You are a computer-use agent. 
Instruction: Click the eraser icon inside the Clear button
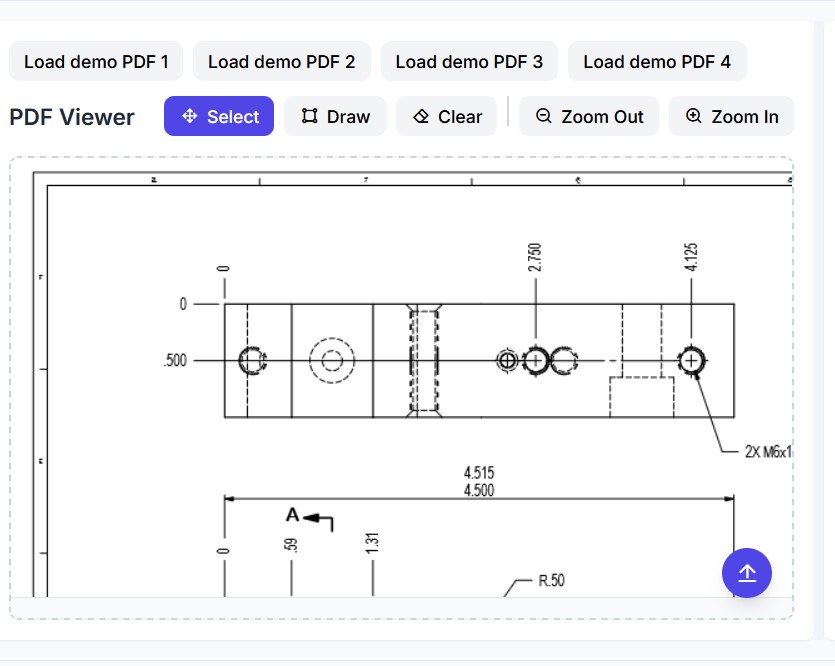click(x=424, y=116)
